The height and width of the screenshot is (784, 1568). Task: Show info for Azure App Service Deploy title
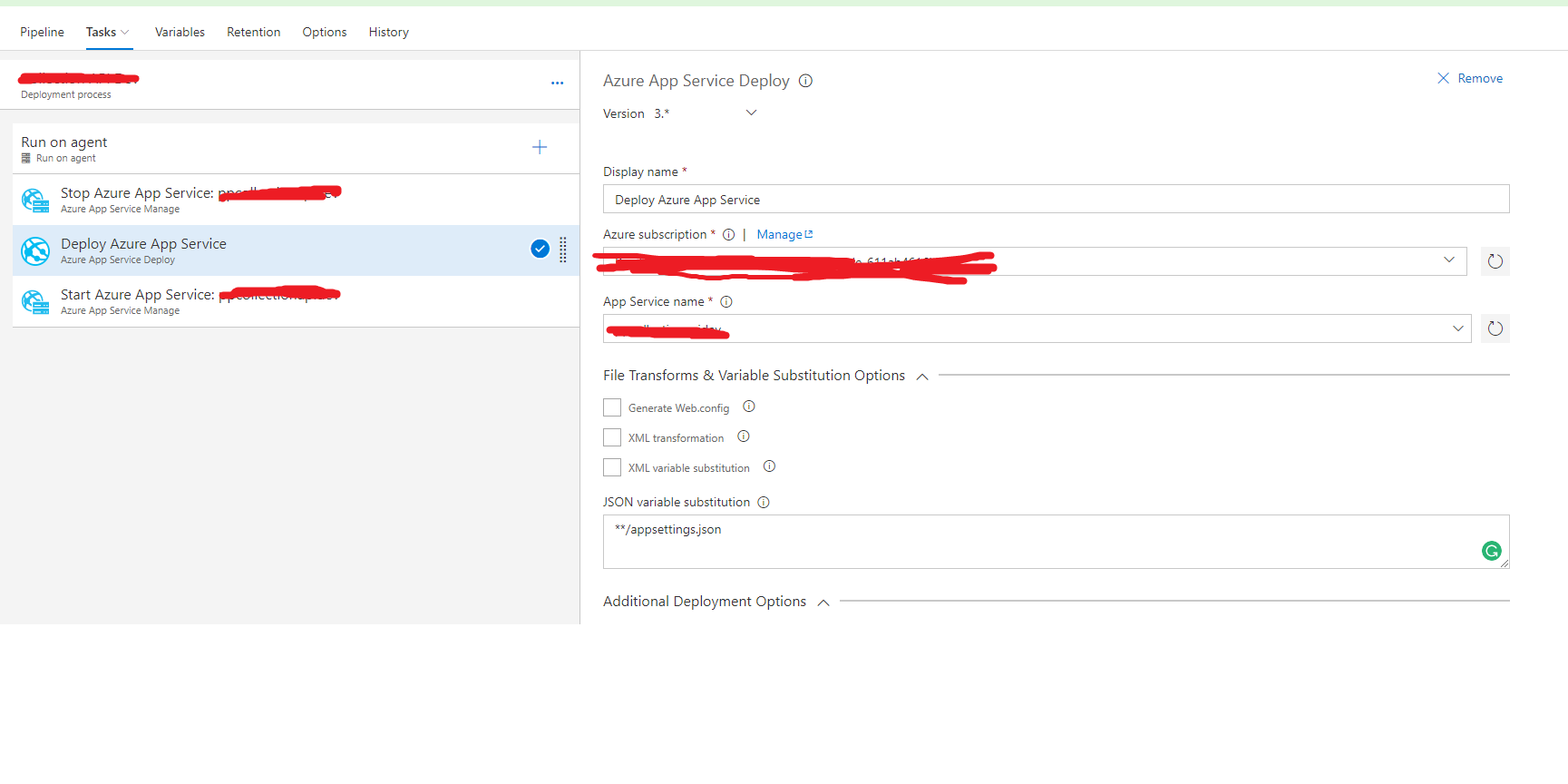pos(805,81)
